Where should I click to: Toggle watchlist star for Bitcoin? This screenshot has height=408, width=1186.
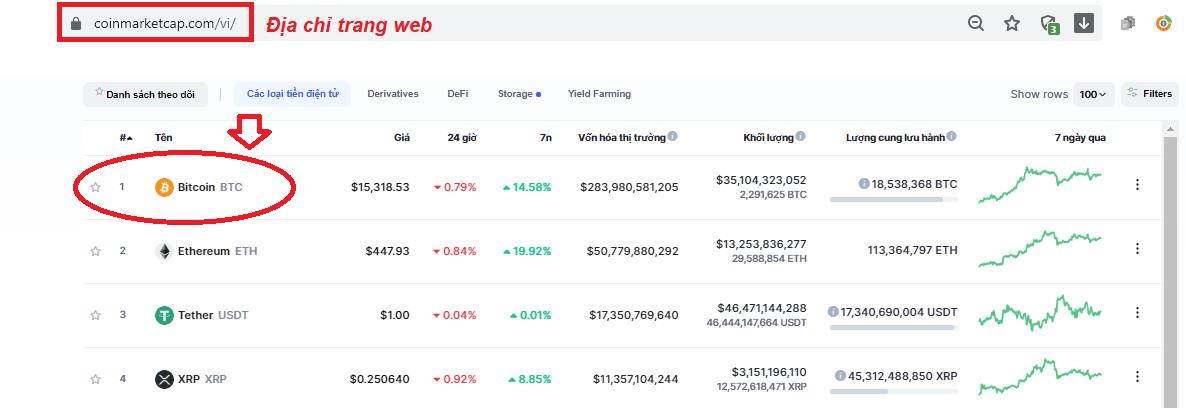pyautogui.click(x=96, y=187)
